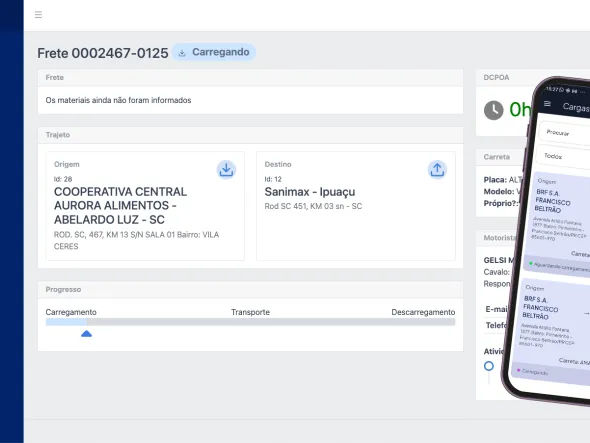Click the Destino unloading upload icon
590x443 pixels.
pos(437,170)
